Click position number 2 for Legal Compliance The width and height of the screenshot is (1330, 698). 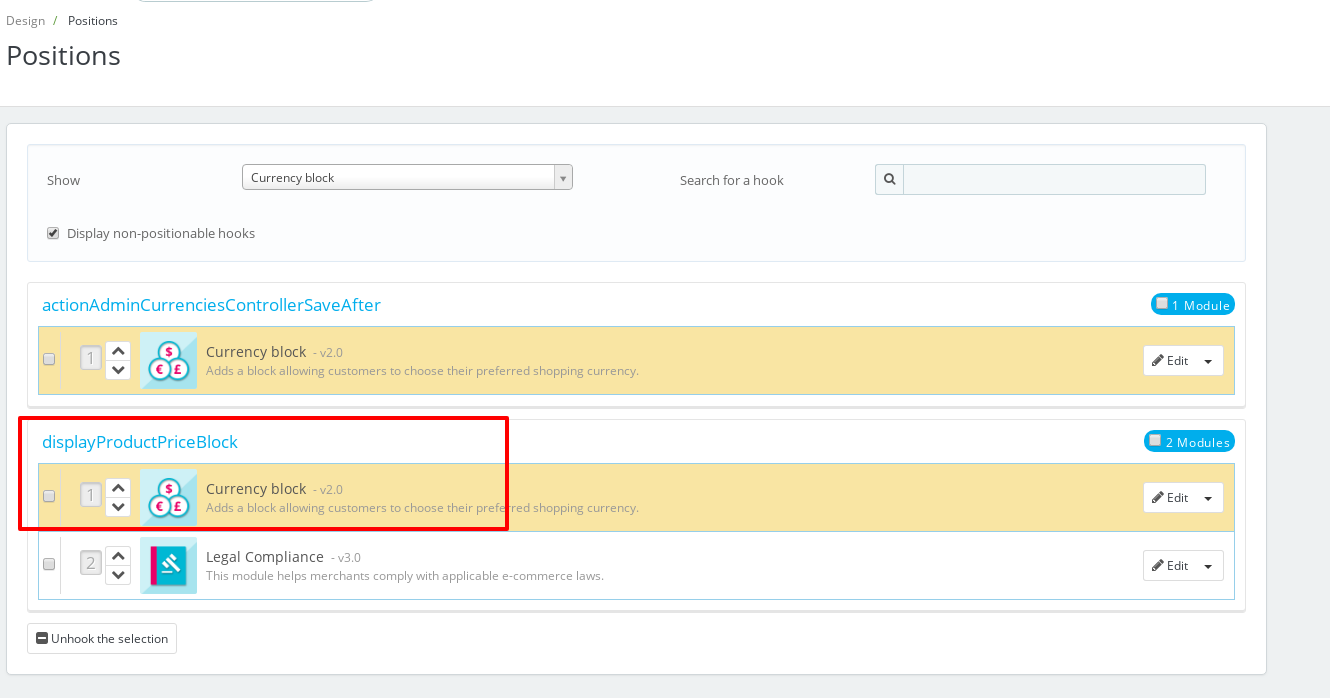coord(91,564)
